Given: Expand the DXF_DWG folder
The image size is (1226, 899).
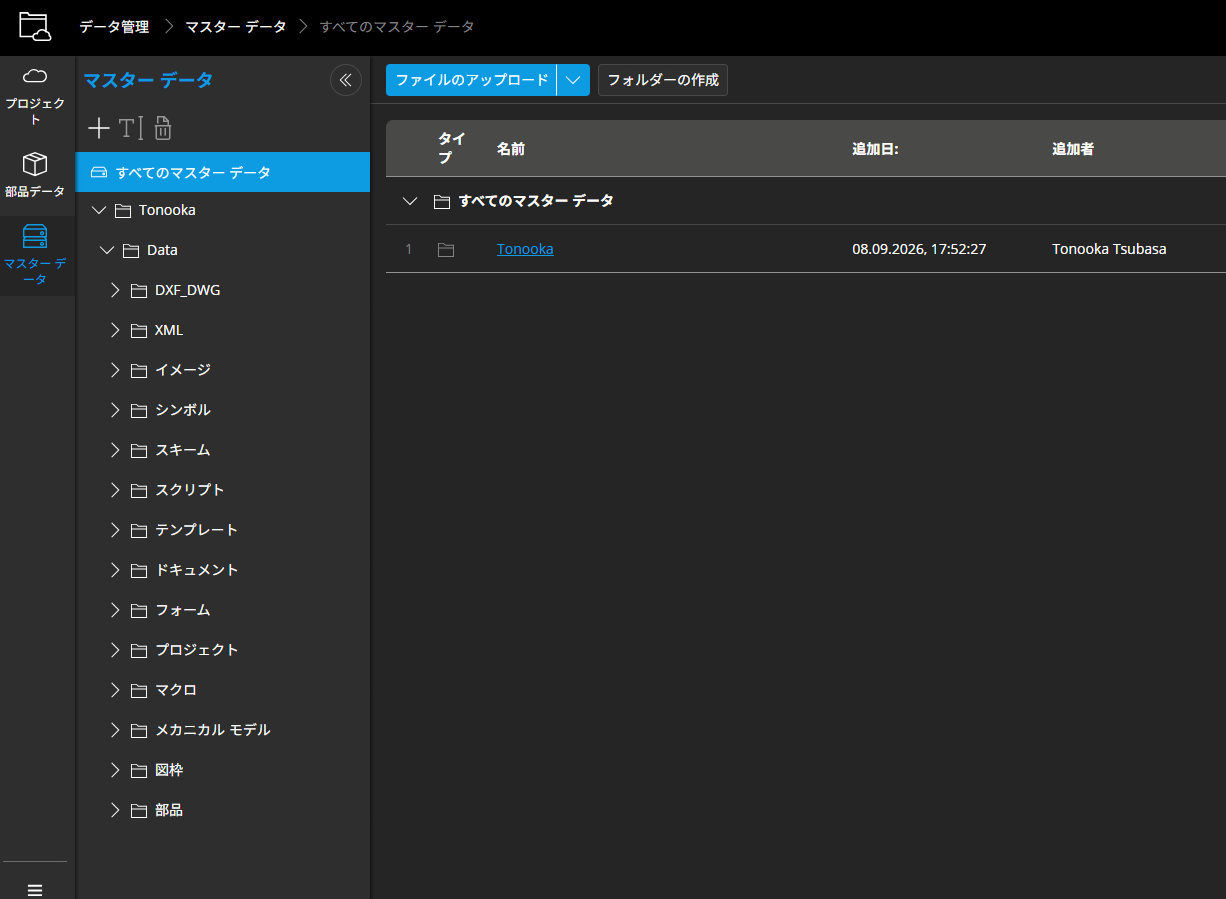Looking at the screenshot, I should 115,290.
